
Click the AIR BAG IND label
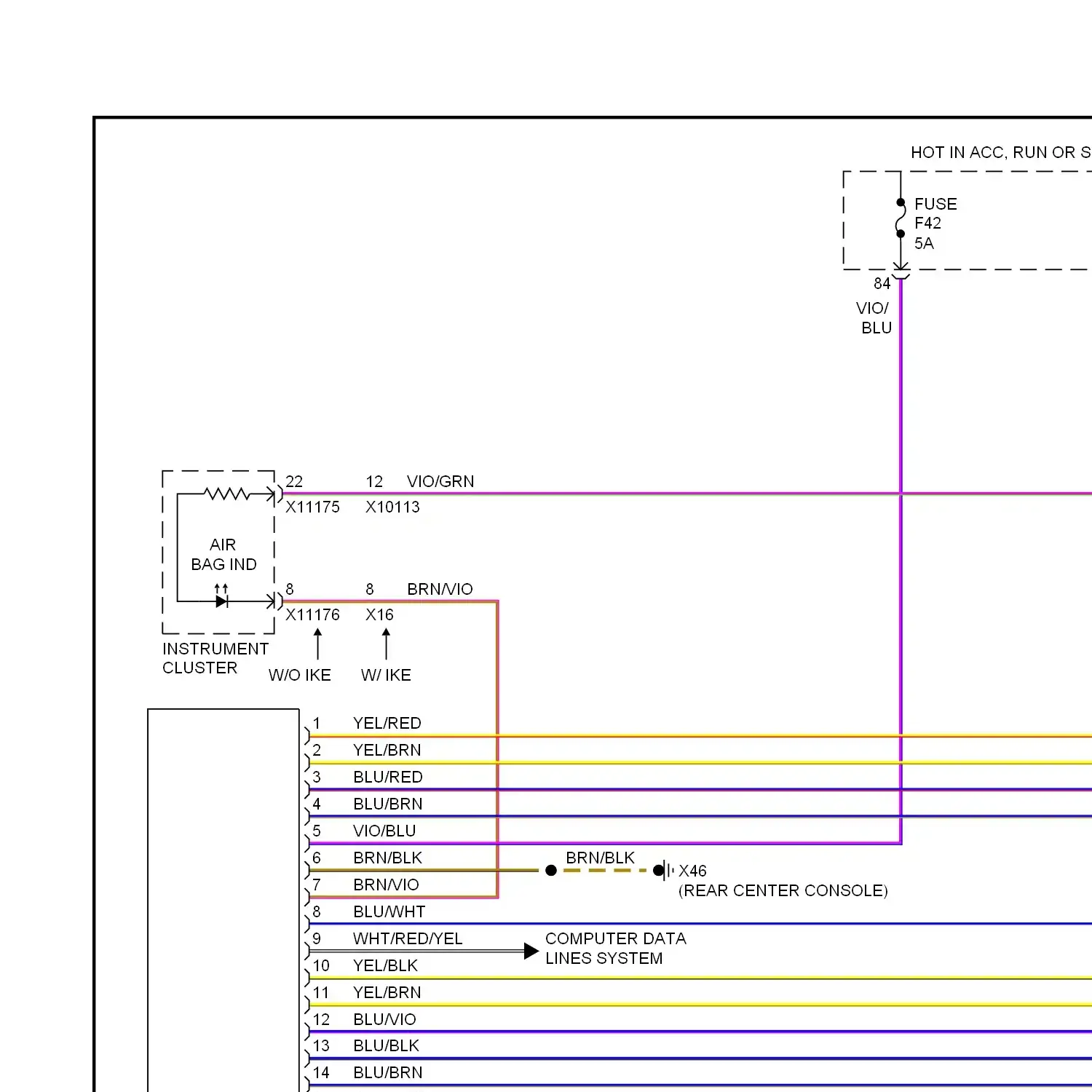point(223,555)
